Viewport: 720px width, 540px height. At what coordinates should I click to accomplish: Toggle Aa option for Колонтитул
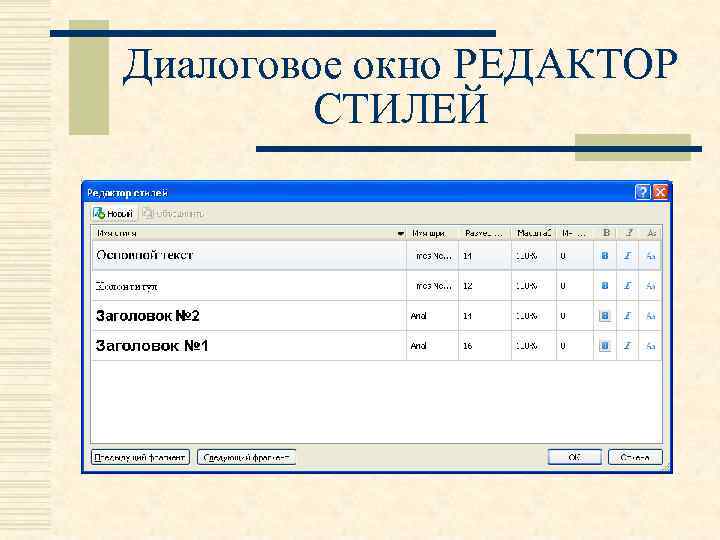[650, 286]
